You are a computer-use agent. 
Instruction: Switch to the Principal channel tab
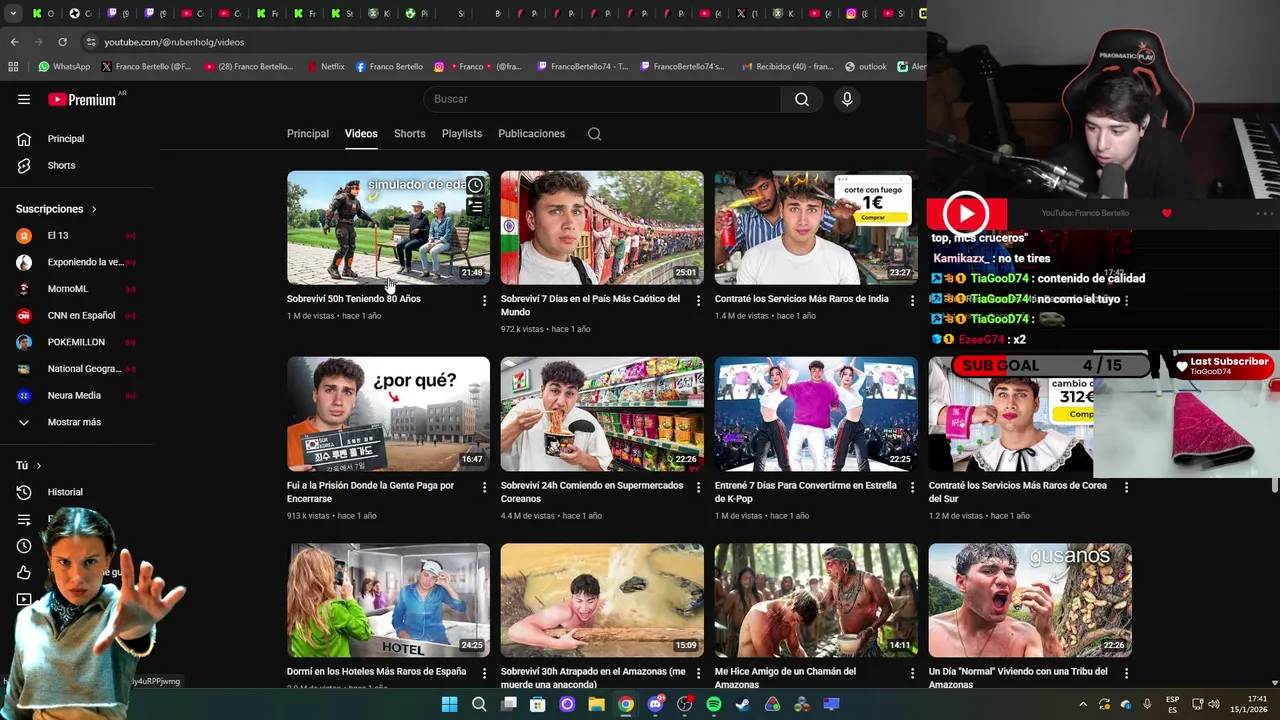click(308, 134)
